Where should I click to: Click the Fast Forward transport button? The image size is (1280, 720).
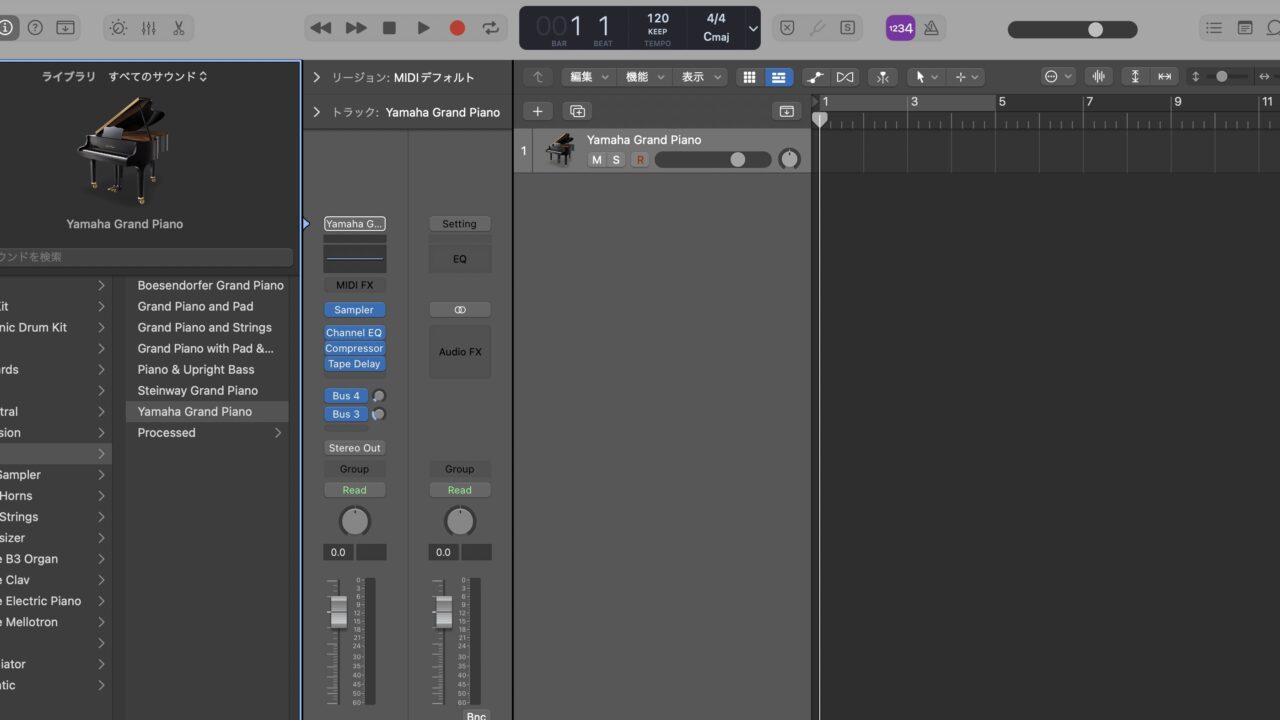(x=356, y=28)
